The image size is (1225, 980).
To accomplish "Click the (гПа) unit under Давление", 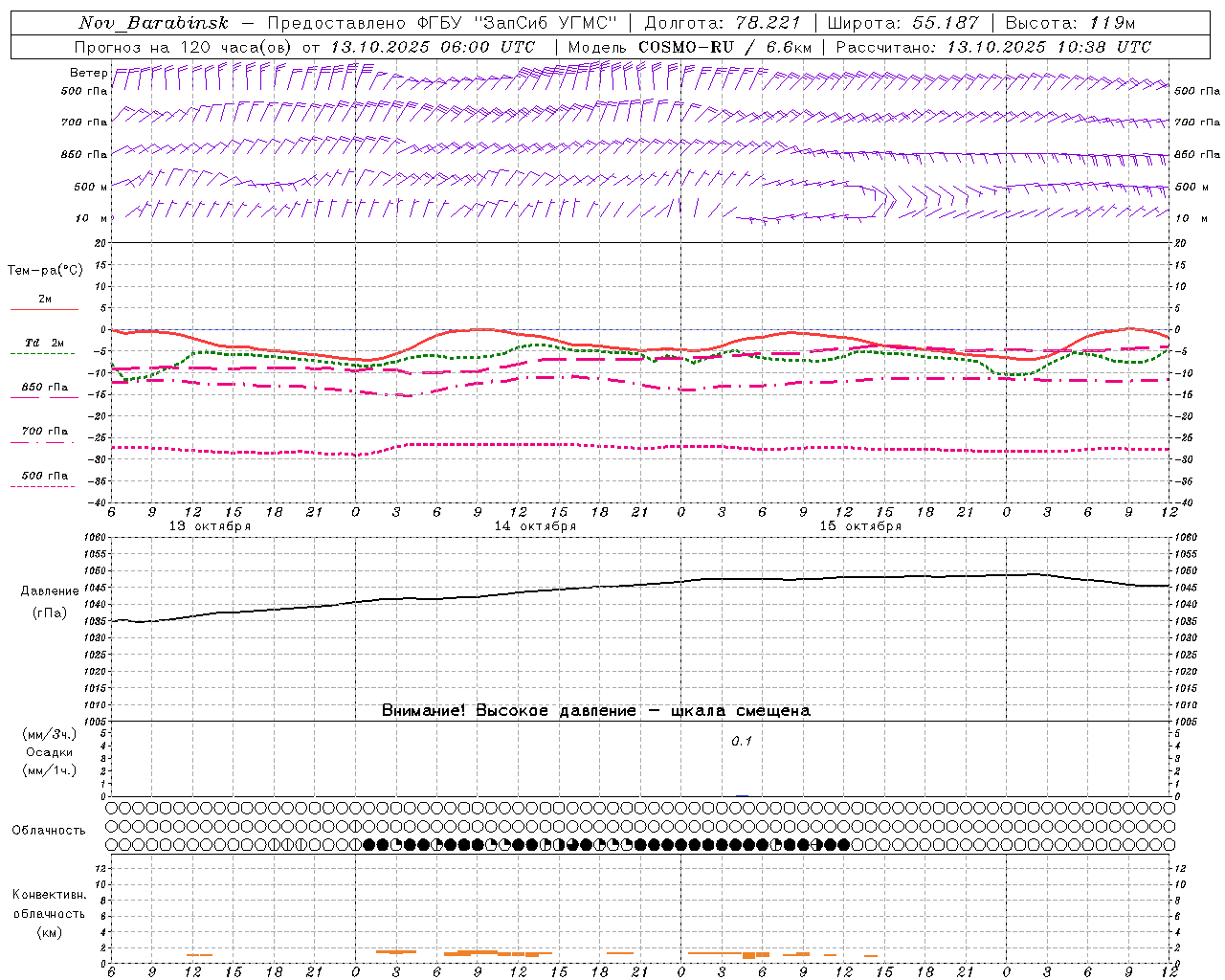I will click(x=50, y=613).
